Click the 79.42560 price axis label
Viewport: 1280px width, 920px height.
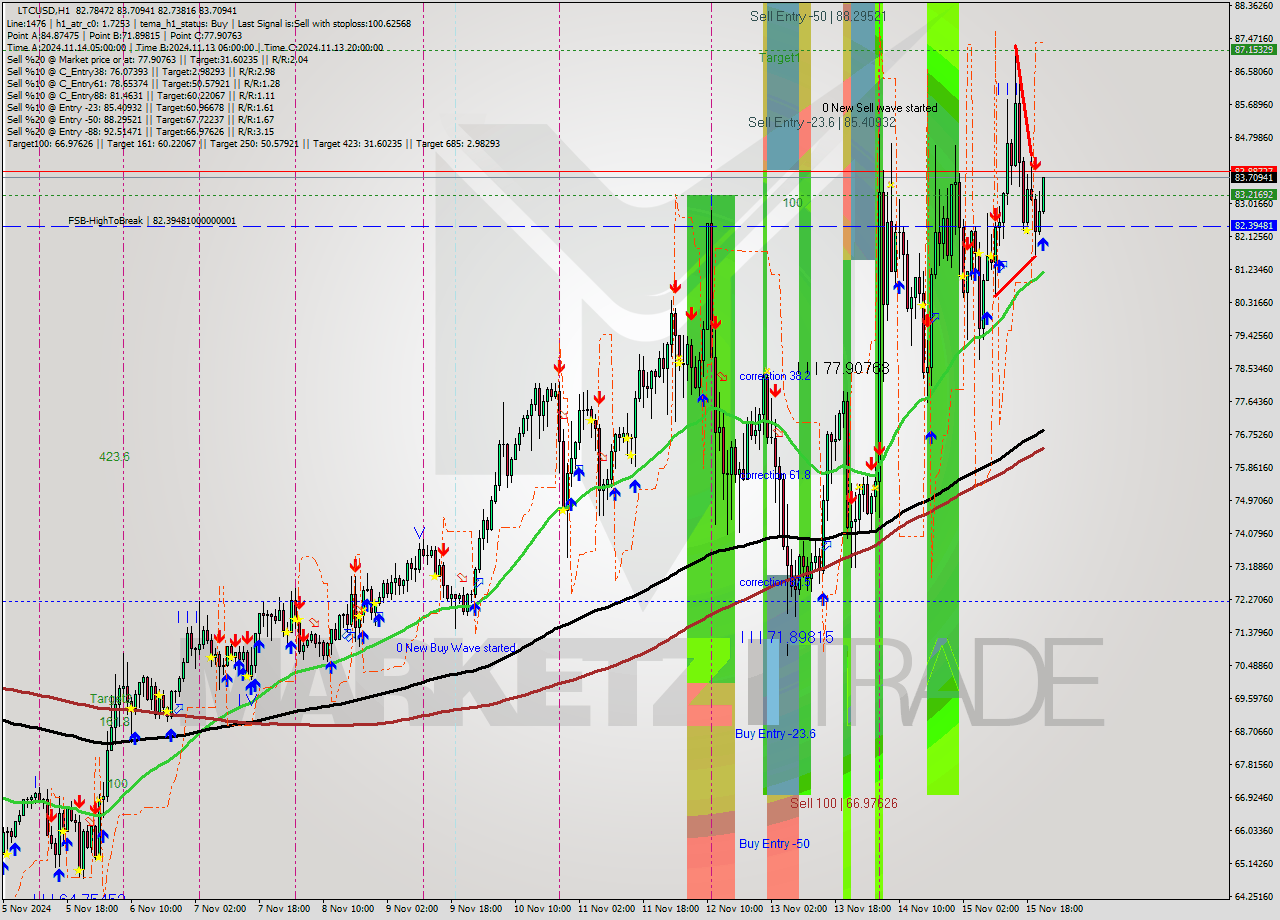(x=1253, y=335)
